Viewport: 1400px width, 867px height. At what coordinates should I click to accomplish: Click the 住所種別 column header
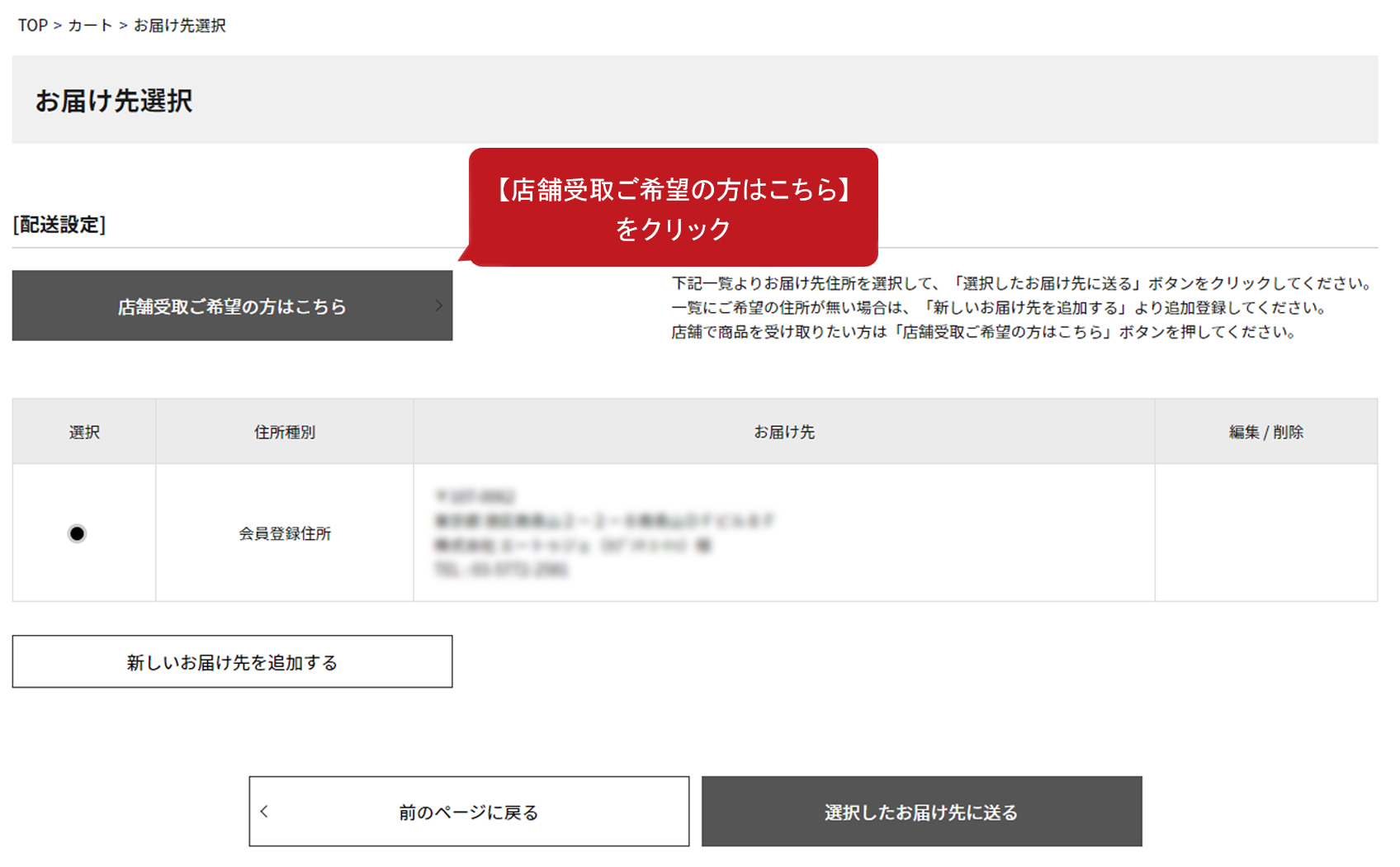point(284,432)
